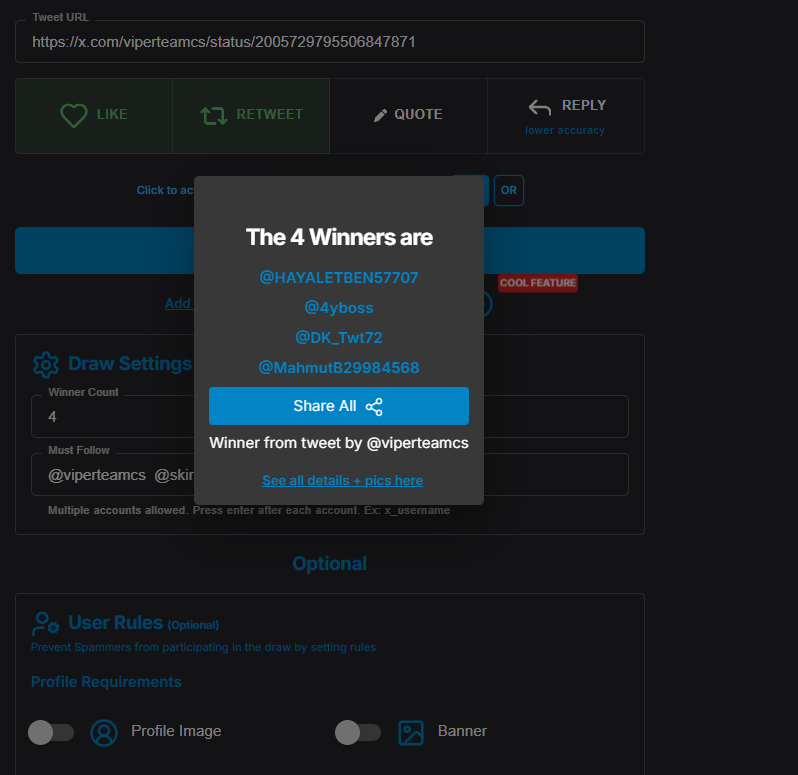Click the 'lower accuracy' text under REPLY

tap(565, 131)
